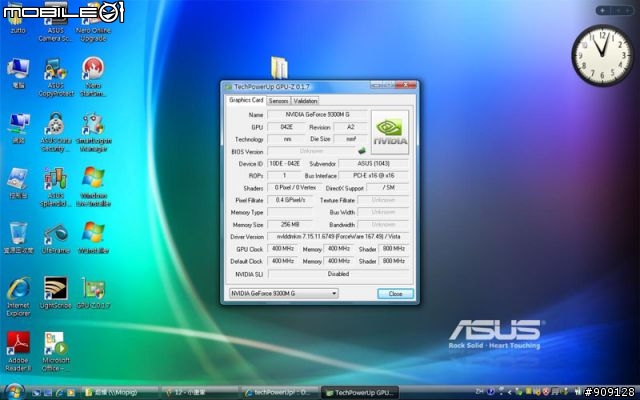
Task: Click Internet Explorer quick launch icon
Action: (60, 393)
